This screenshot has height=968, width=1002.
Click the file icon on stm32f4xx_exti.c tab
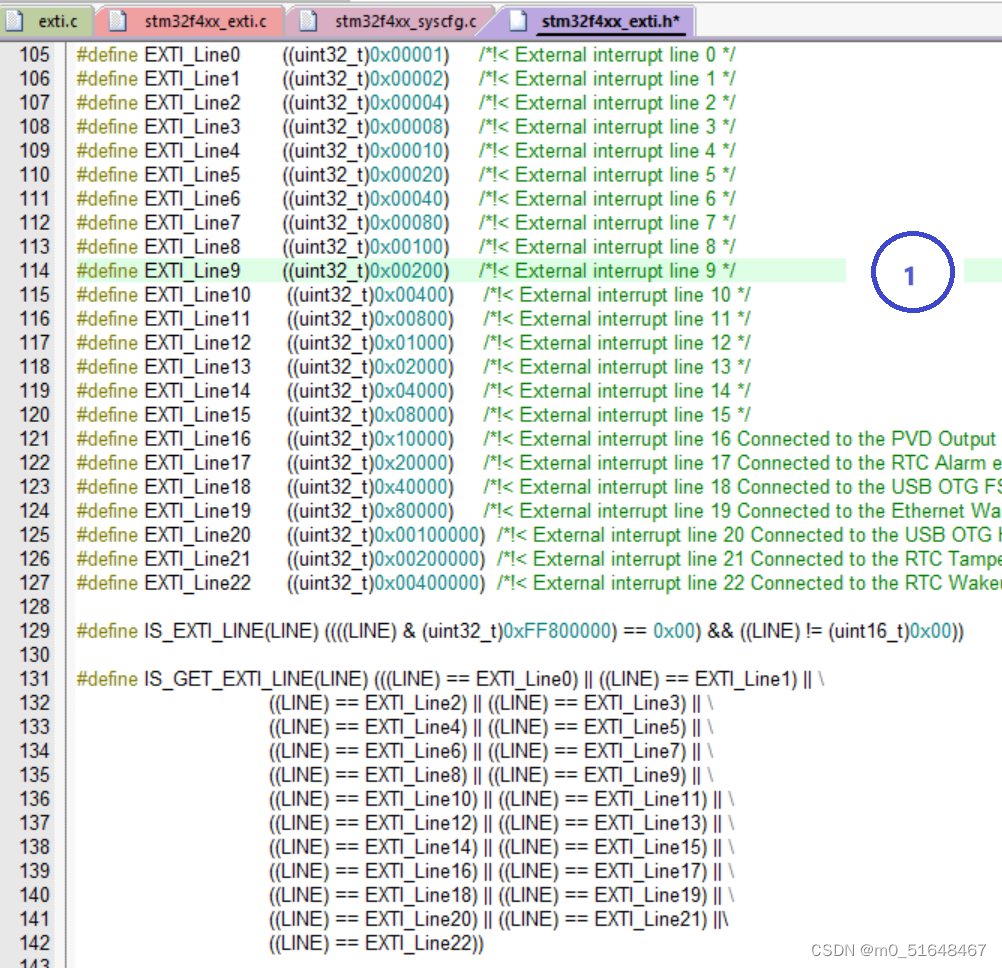117,19
